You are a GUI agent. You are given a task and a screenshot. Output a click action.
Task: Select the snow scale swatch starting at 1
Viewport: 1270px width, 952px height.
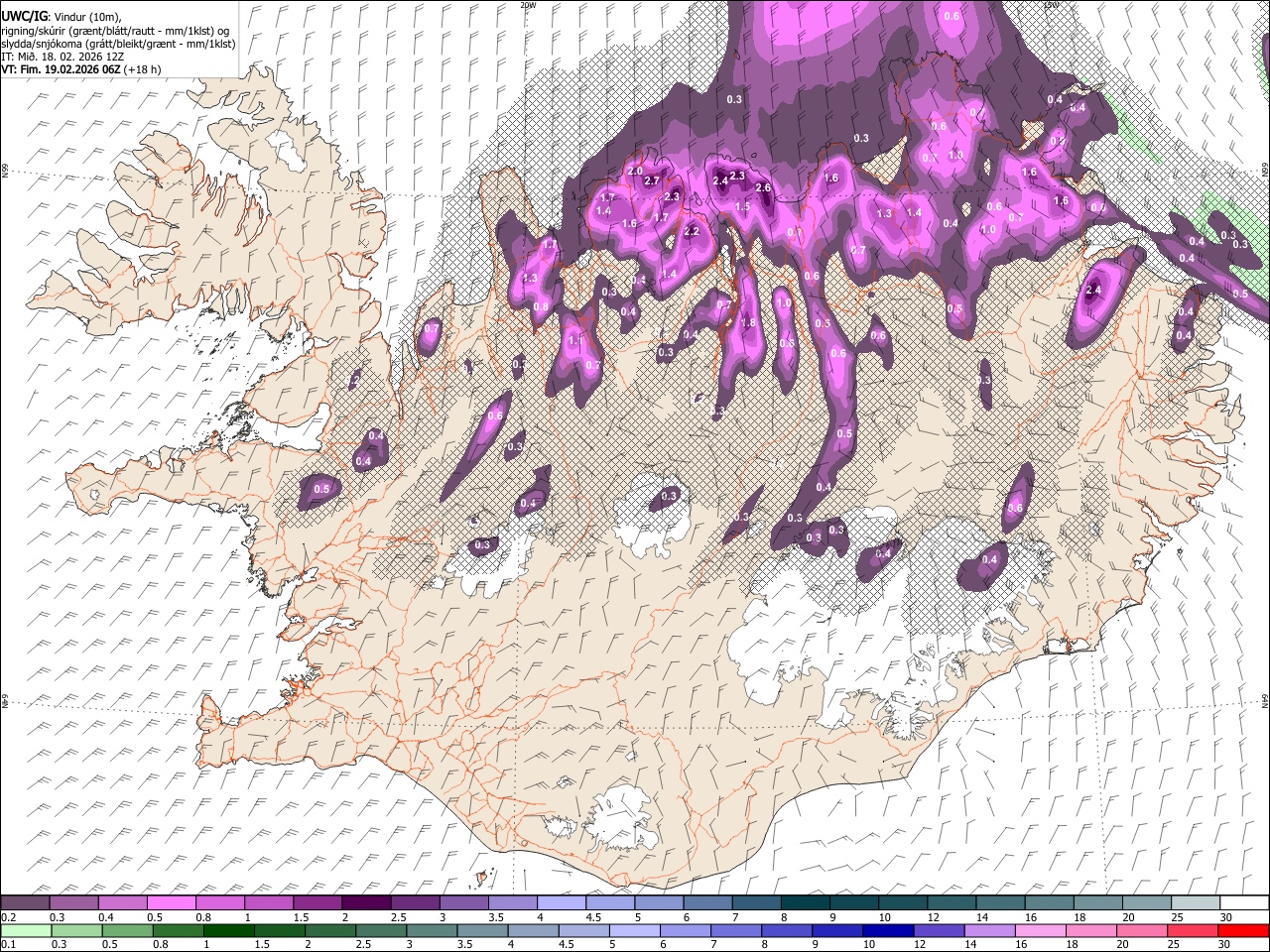pos(268,902)
